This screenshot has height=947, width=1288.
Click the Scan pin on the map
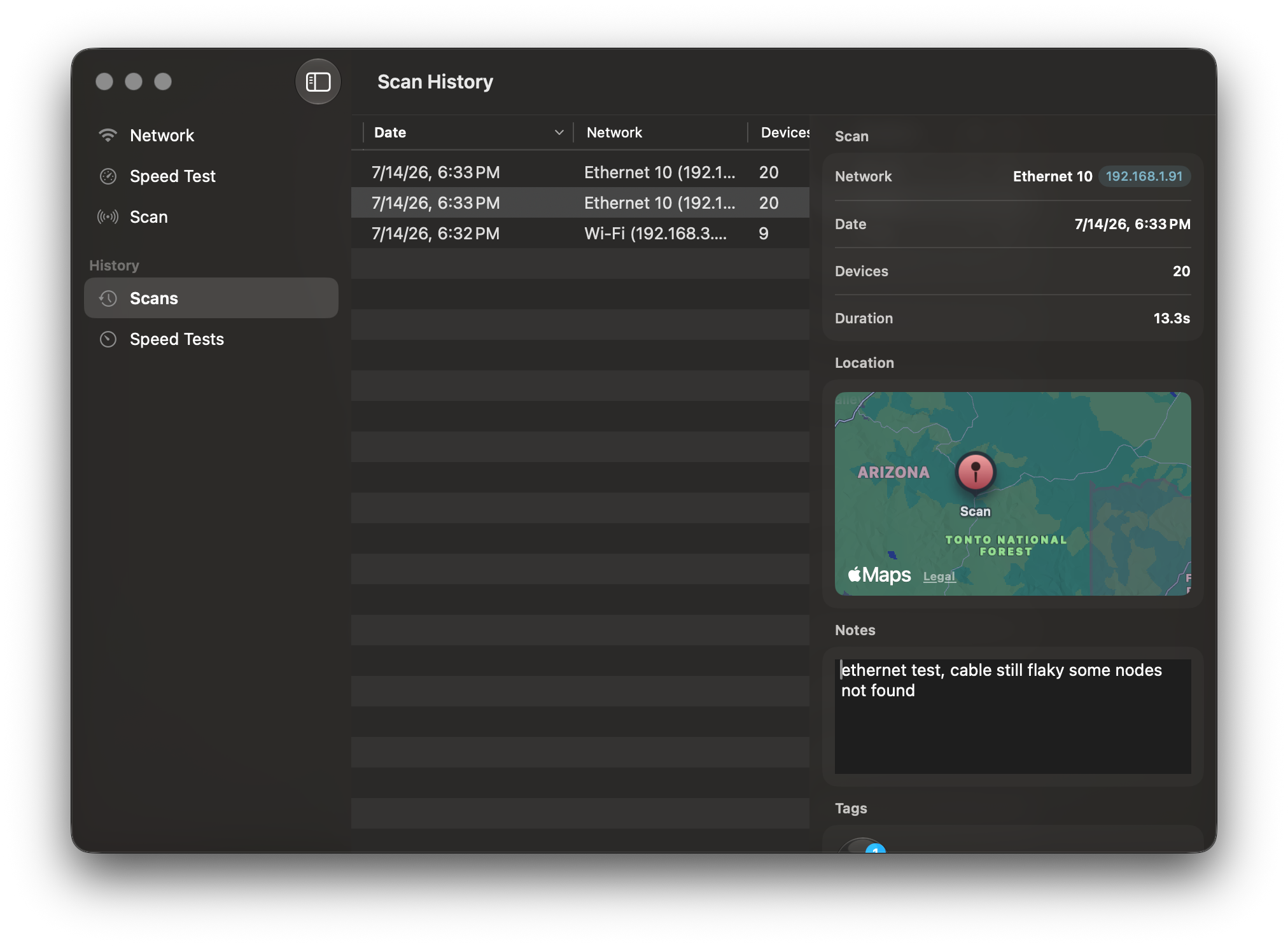click(x=975, y=472)
